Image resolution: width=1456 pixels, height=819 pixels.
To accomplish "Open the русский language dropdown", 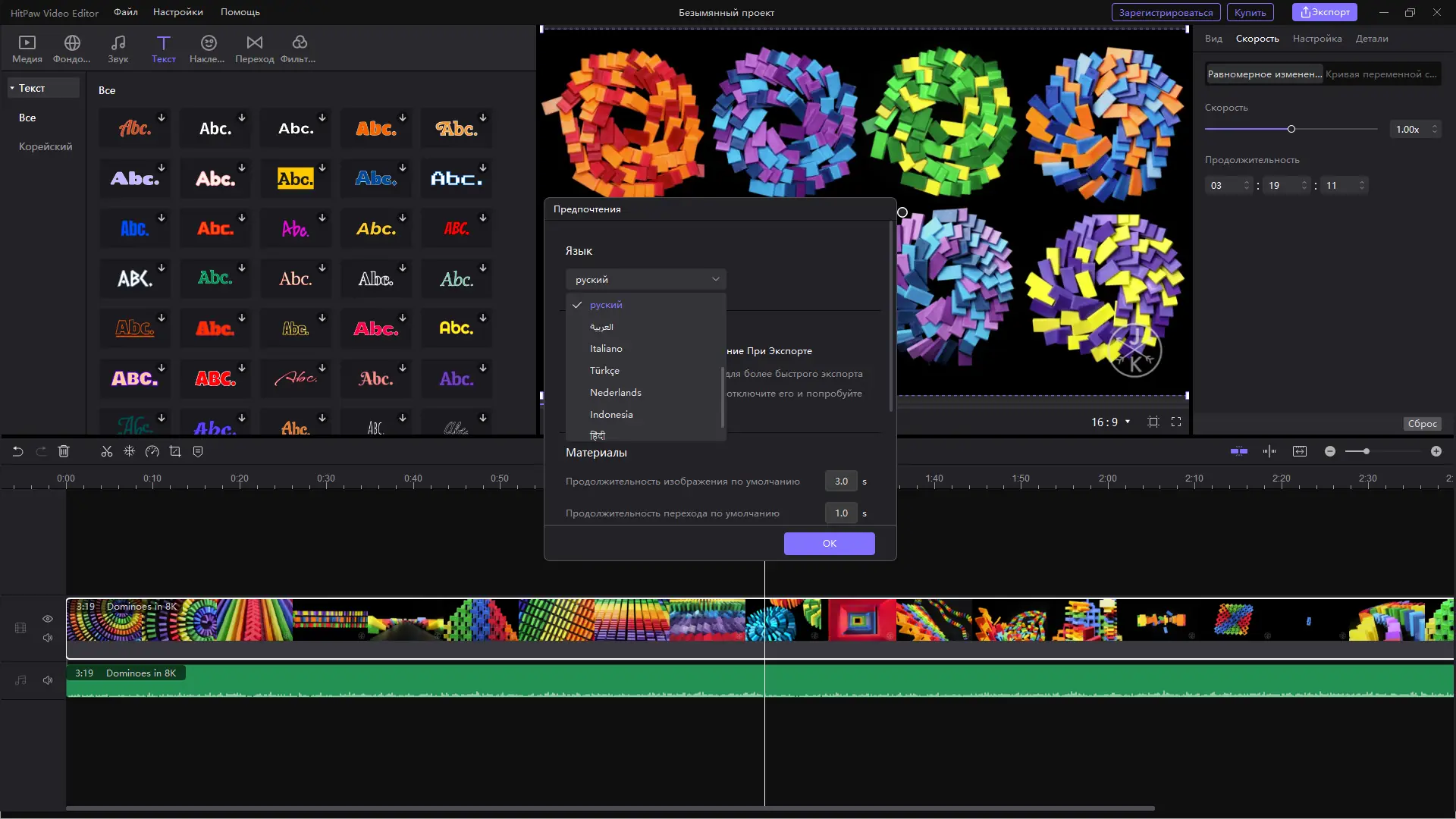I will point(645,279).
